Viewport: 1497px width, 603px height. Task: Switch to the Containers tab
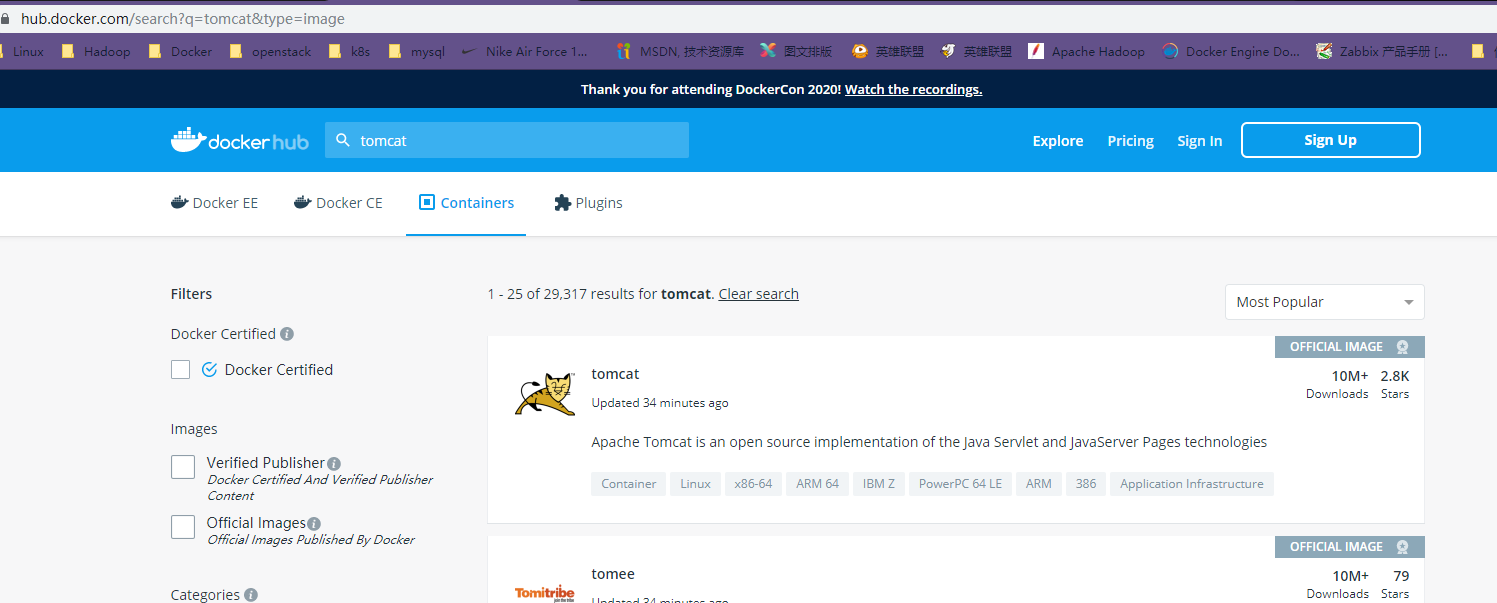pyautogui.click(x=466, y=203)
